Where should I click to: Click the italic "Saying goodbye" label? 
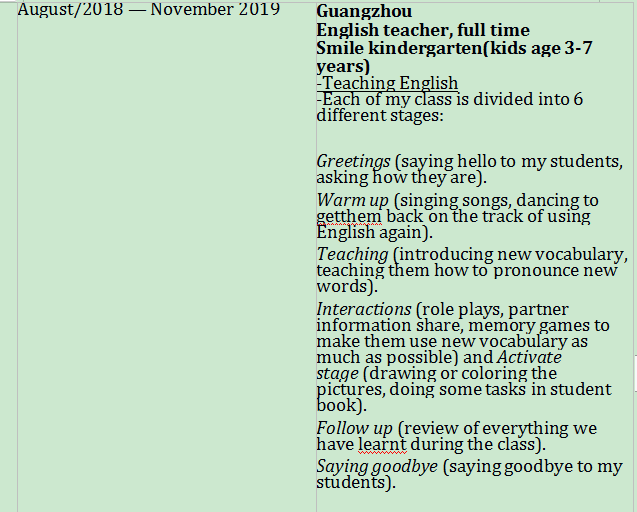coord(377,466)
